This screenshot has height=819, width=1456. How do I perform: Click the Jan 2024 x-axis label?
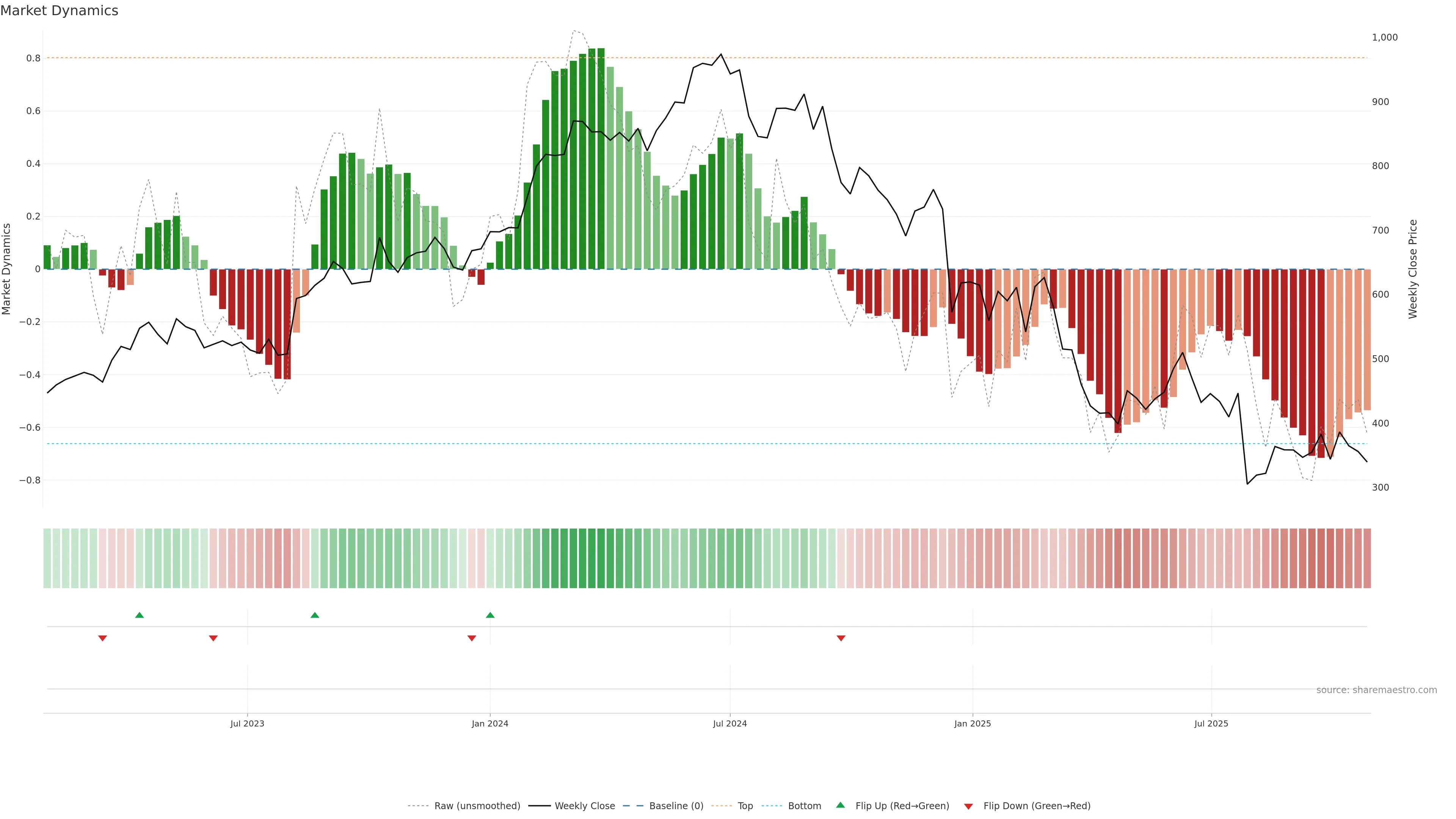coord(490,723)
